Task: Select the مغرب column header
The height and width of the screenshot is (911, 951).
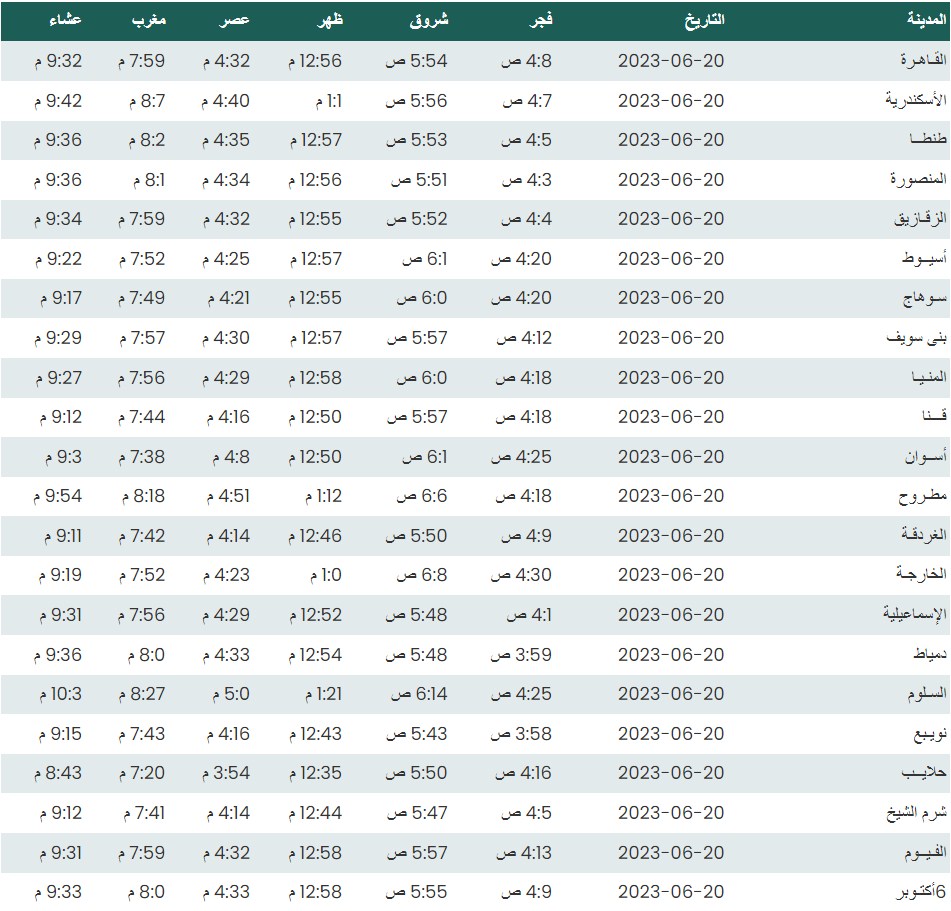Action: click(151, 20)
